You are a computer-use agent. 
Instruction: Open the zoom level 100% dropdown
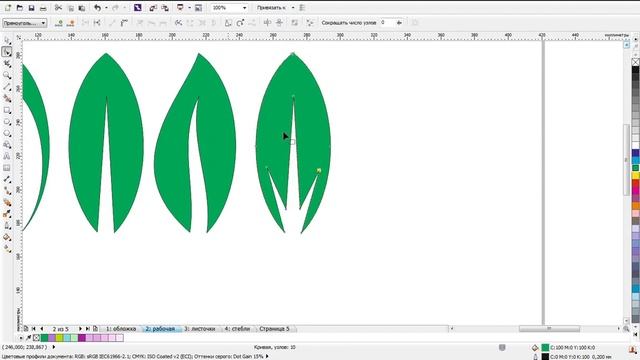click(244, 8)
